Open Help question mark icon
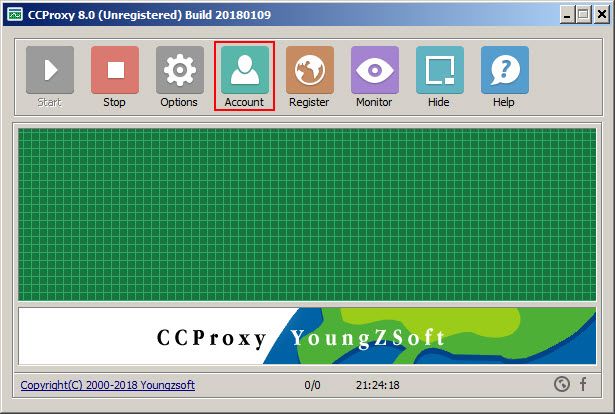615x414 pixels. point(504,76)
